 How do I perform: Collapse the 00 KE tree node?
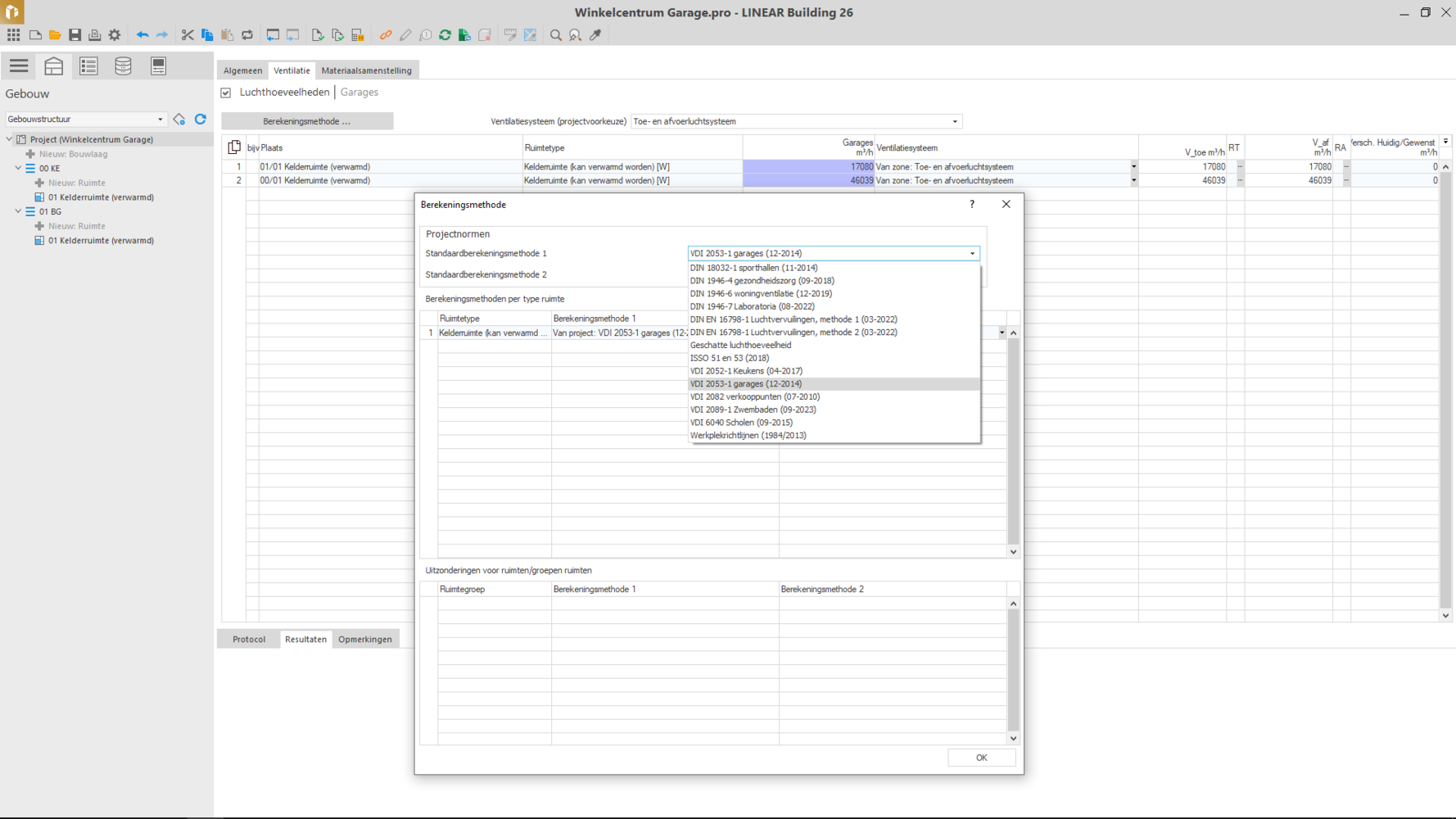pyautogui.click(x=19, y=168)
